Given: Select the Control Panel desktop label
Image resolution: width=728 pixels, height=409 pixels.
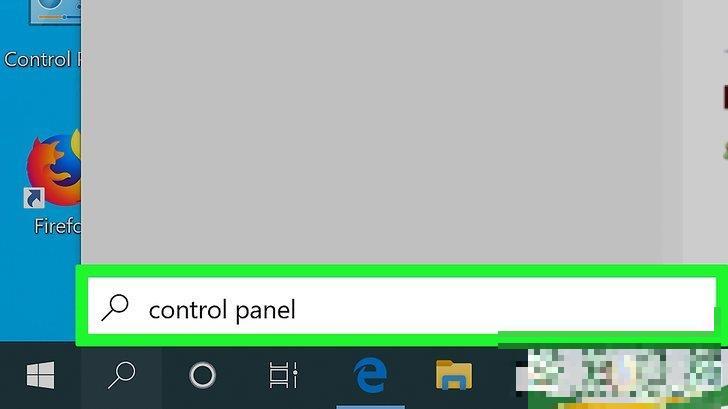Looking at the screenshot, I should [x=42, y=59].
